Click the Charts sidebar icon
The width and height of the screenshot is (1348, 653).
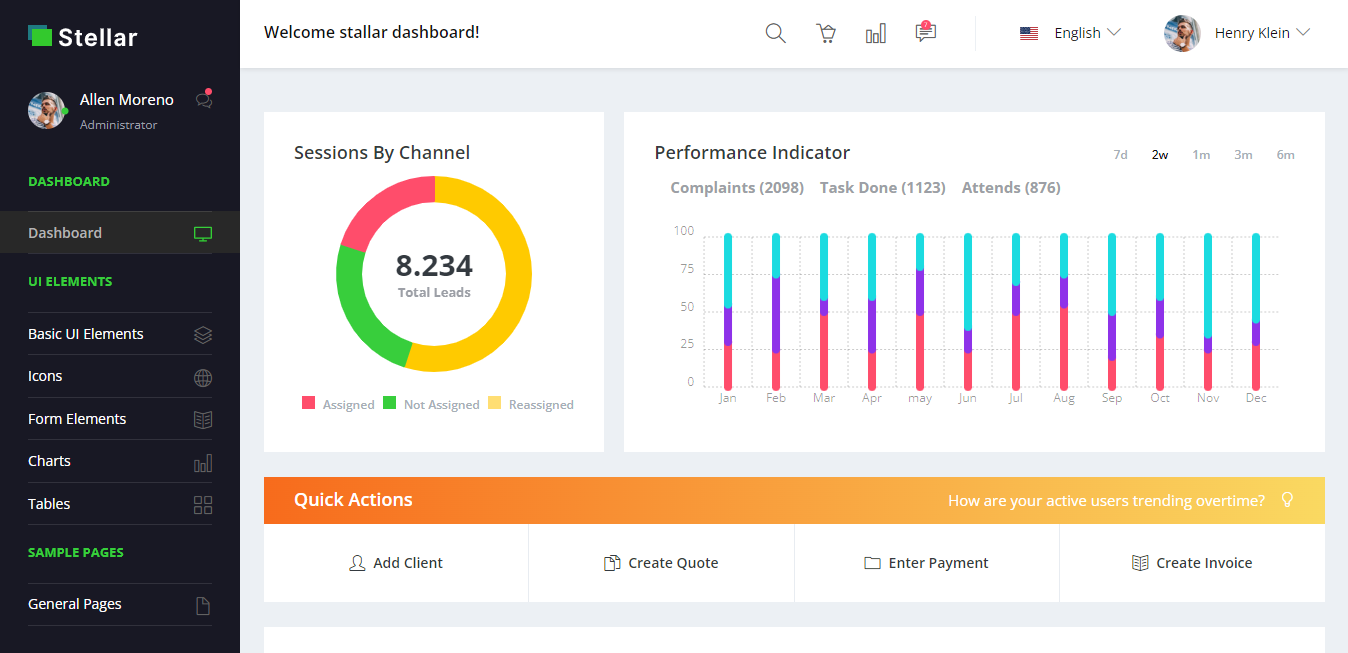click(x=203, y=461)
